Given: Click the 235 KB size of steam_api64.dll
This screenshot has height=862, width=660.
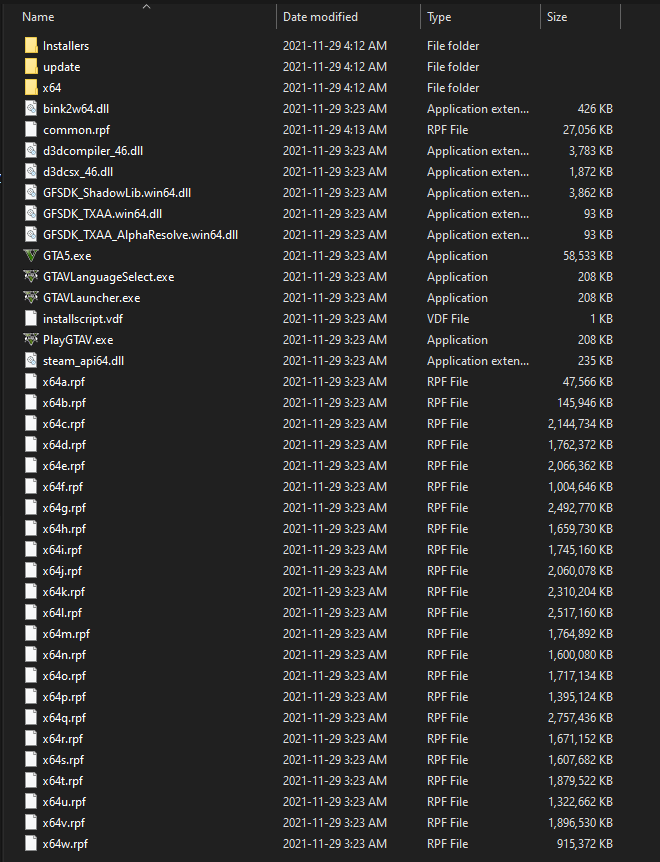Looking at the screenshot, I should pos(595,361).
